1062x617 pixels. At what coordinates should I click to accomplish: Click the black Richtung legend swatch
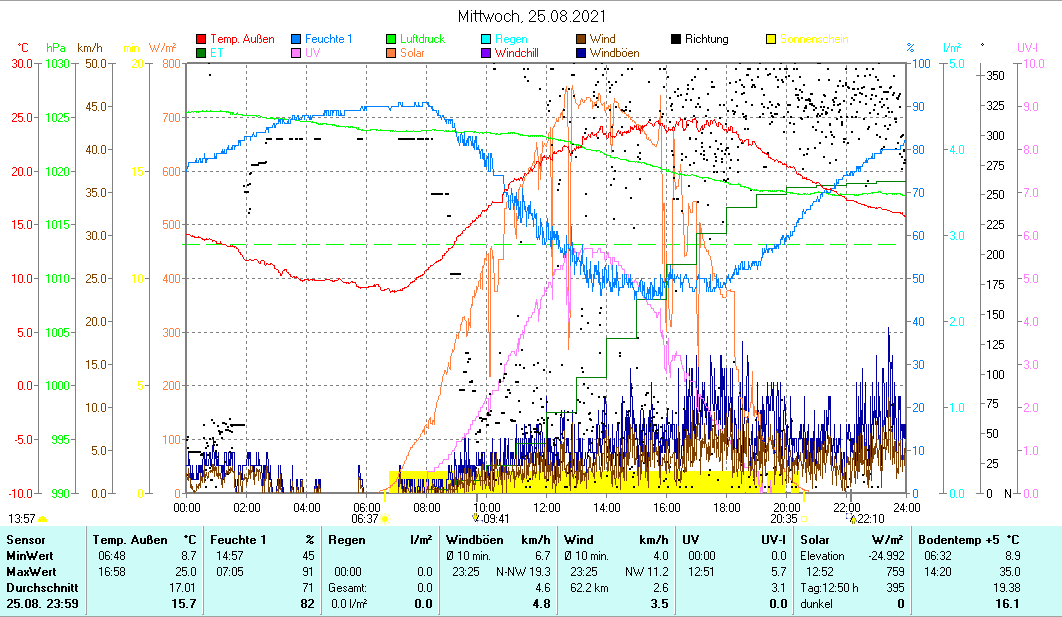[x=677, y=40]
